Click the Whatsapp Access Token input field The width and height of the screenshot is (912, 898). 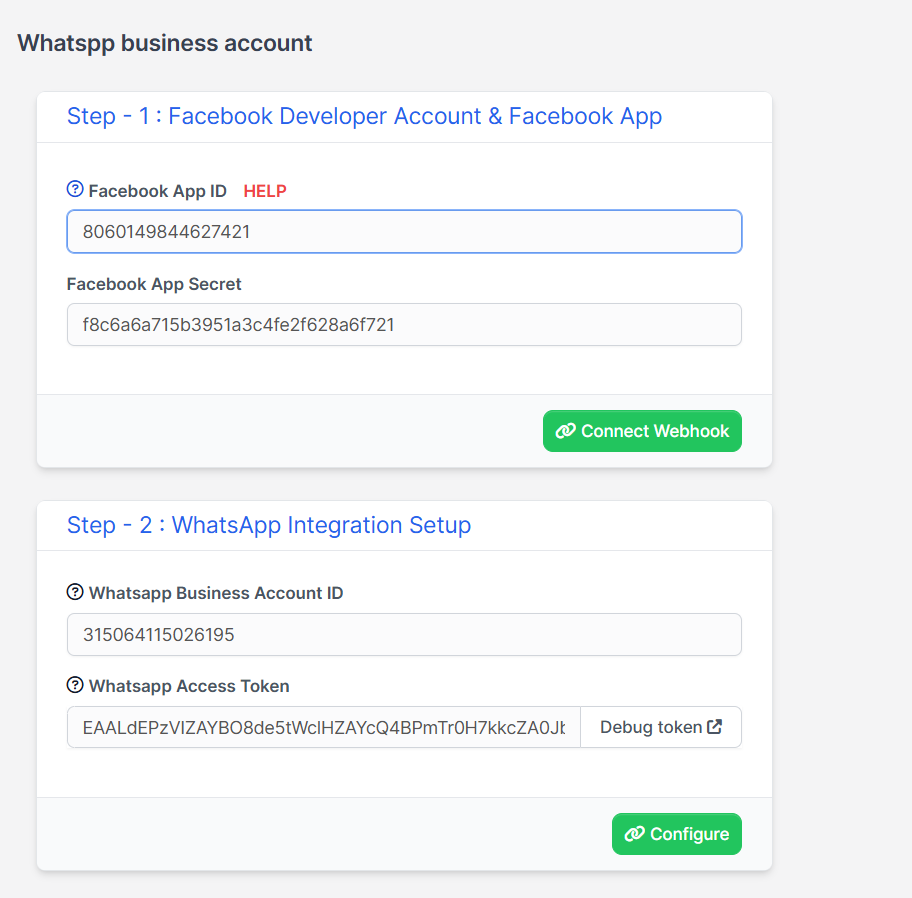pos(324,727)
